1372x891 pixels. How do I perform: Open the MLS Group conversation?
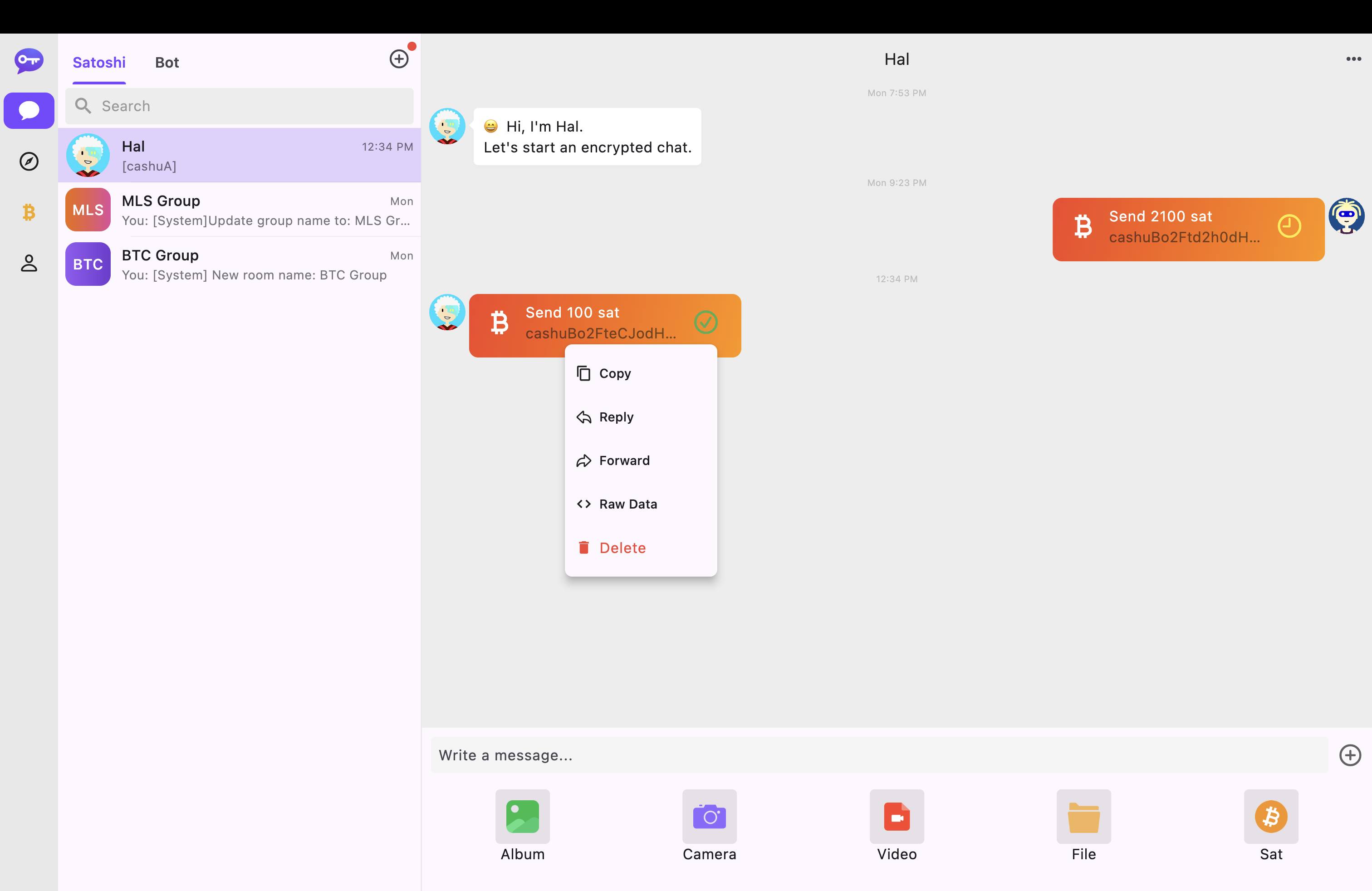[239, 210]
